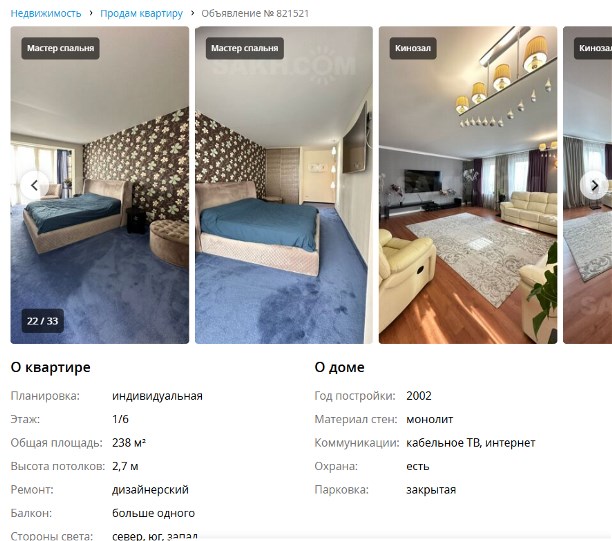This screenshot has height=541, width=612.
Task: Open the Продам квартиру breadcrumb link
Action: (x=141, y=14)
